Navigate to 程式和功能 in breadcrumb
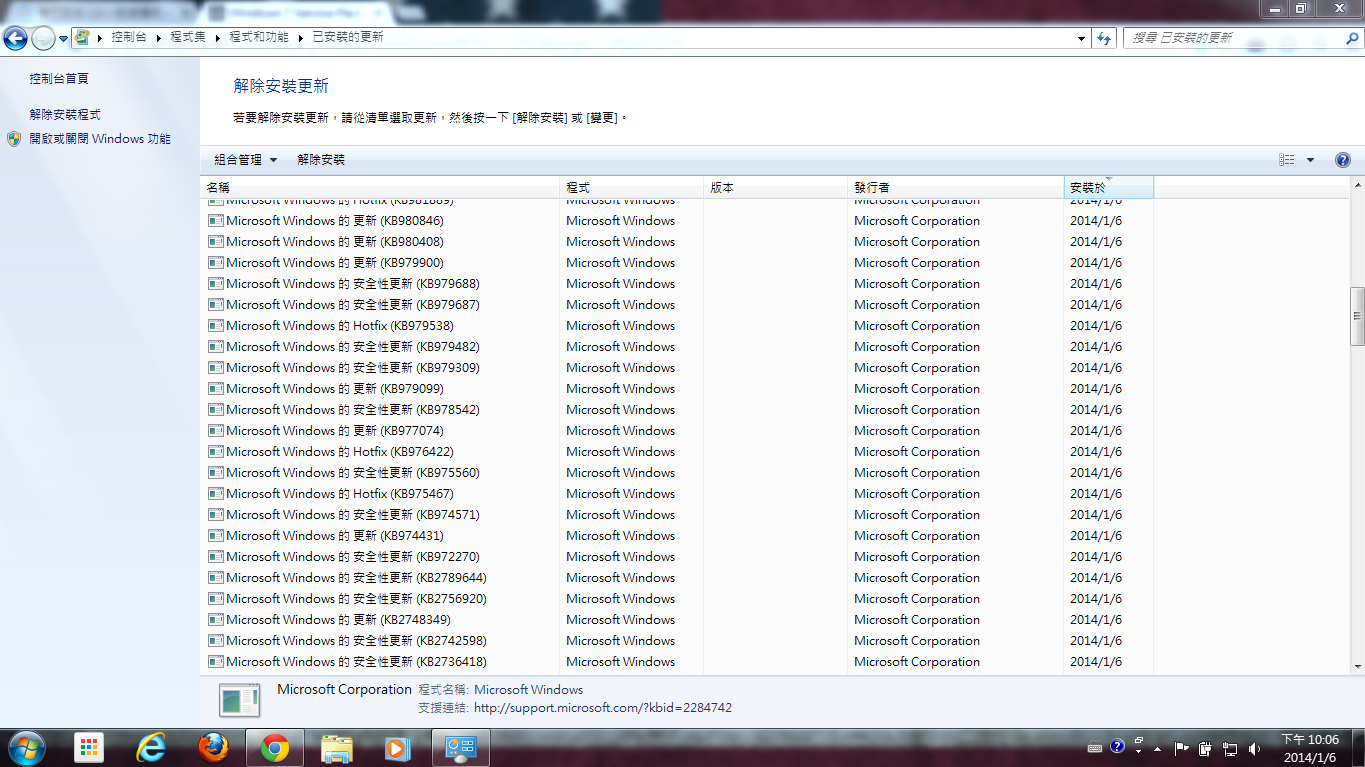The image size is (1365, 767). (259, 37)
